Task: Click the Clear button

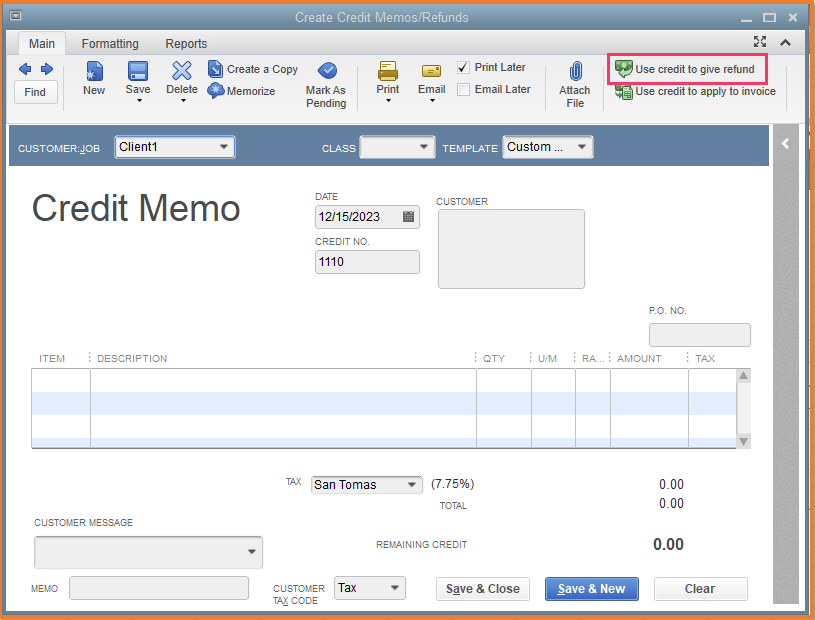Action: click(700, 589)
